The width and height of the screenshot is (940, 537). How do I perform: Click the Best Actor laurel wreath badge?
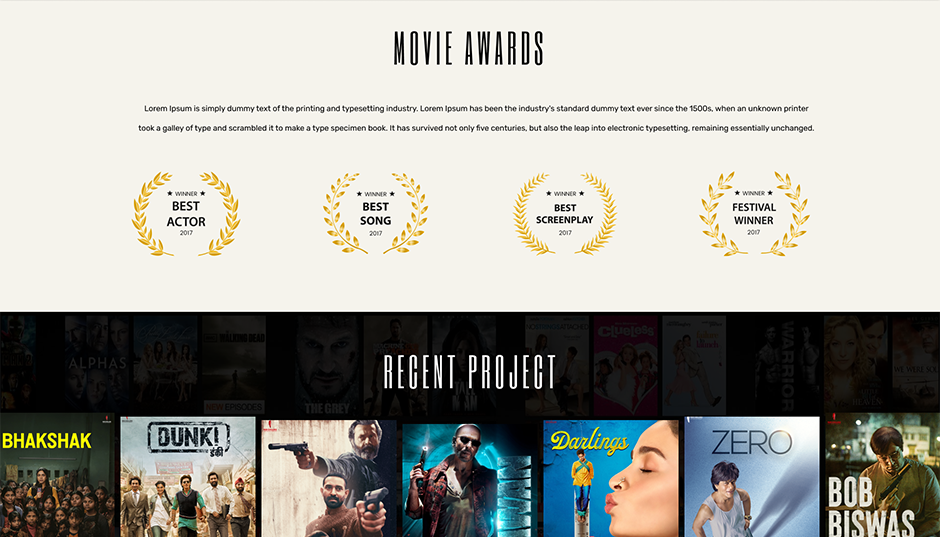coord(186,213)
